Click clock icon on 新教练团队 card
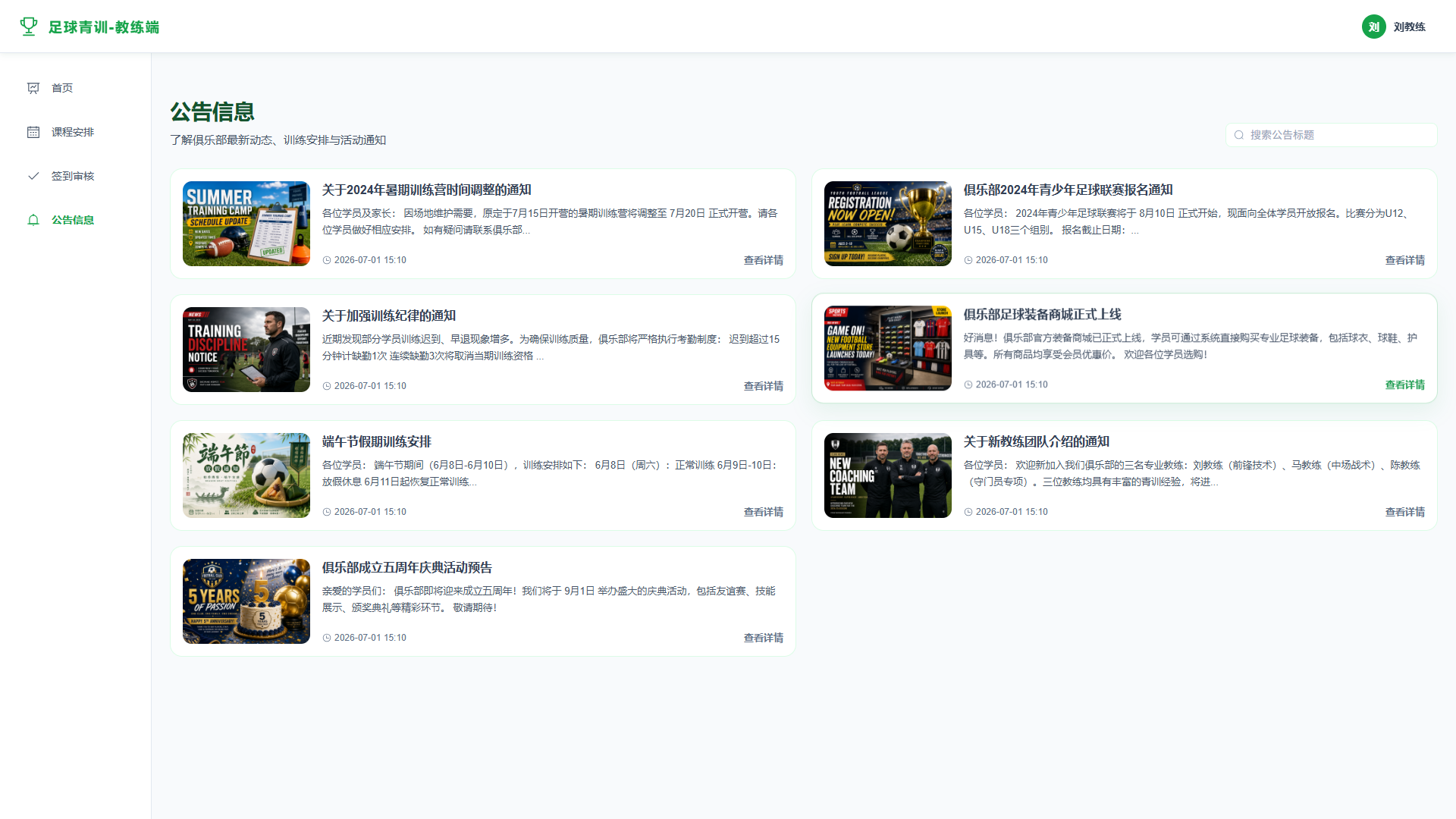Screen dimensions: 1456x819 [x=968, y=512]
